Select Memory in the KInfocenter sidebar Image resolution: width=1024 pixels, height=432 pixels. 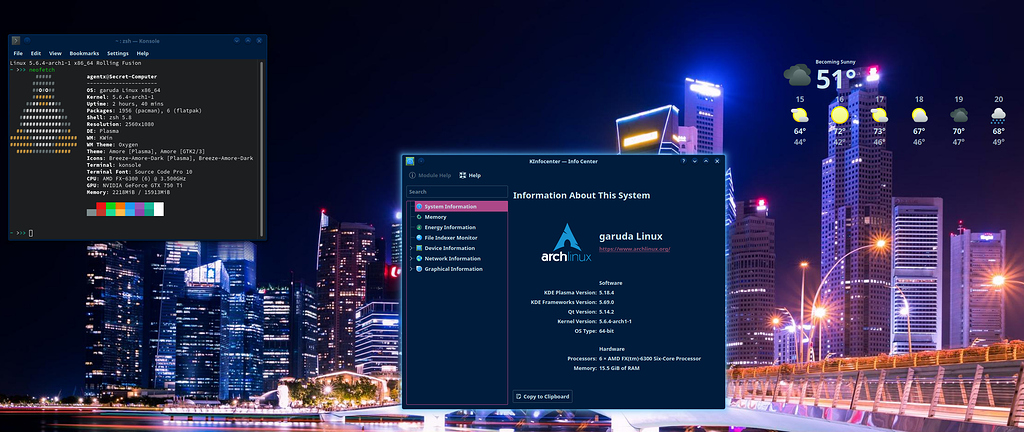tap(435, 217)
